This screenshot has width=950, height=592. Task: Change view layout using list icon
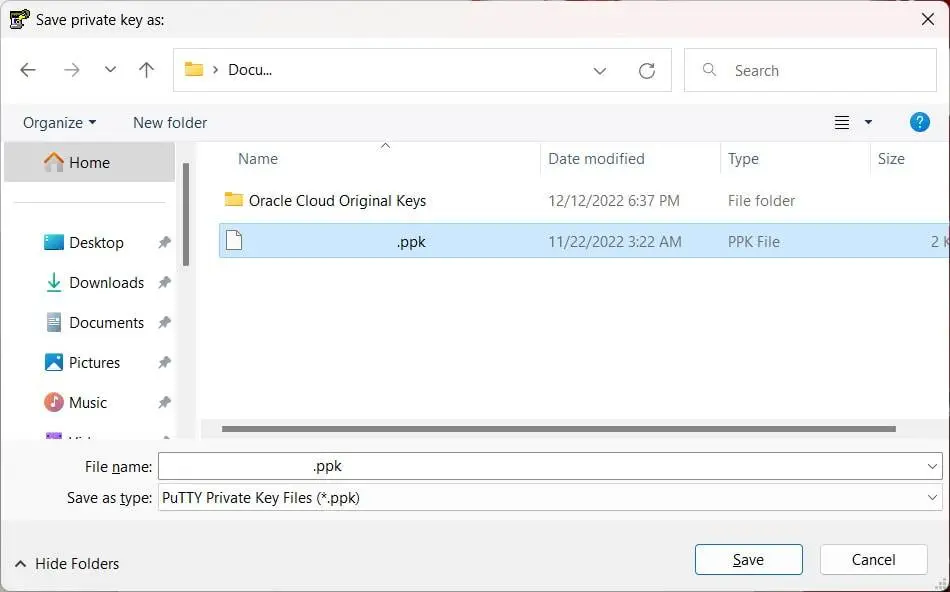tap(842, 122)
